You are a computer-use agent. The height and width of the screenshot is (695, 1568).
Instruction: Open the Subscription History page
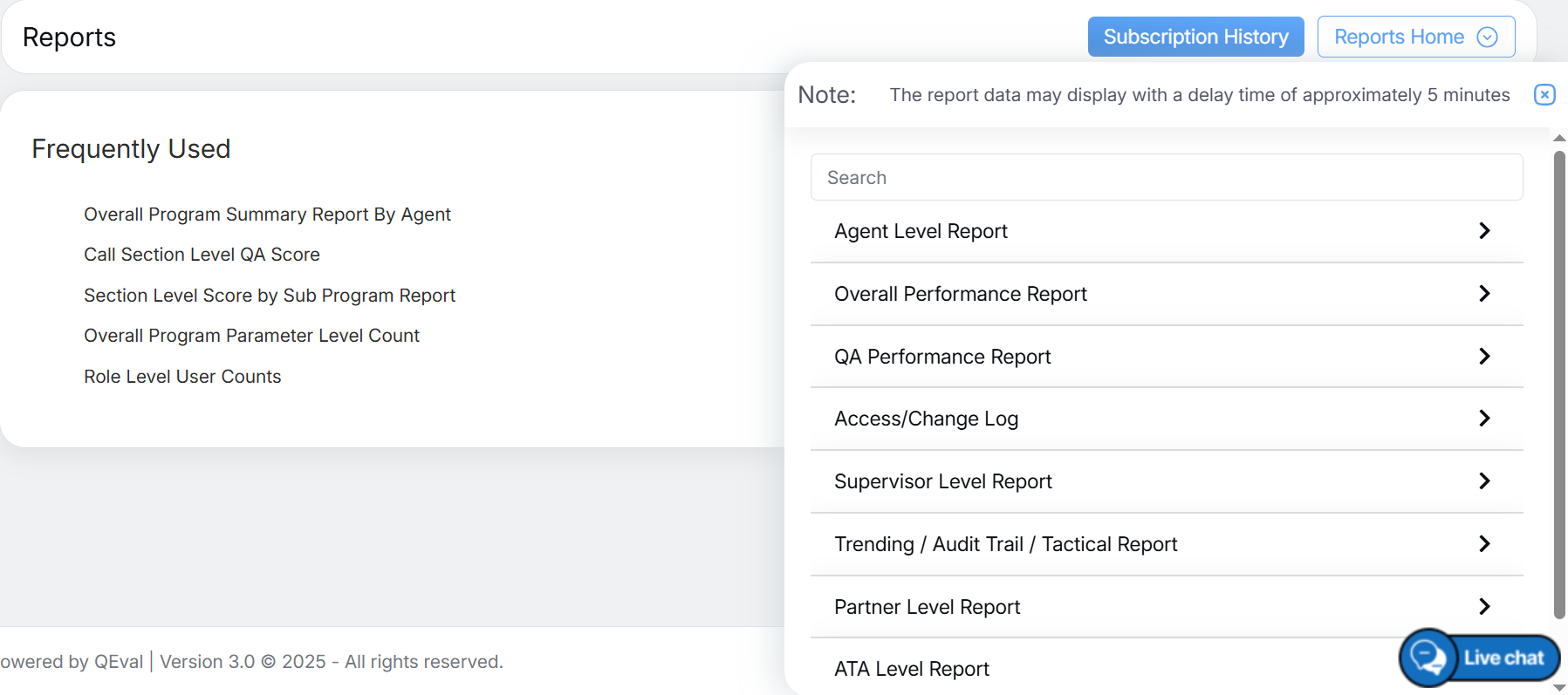(x=1195, y=37)
